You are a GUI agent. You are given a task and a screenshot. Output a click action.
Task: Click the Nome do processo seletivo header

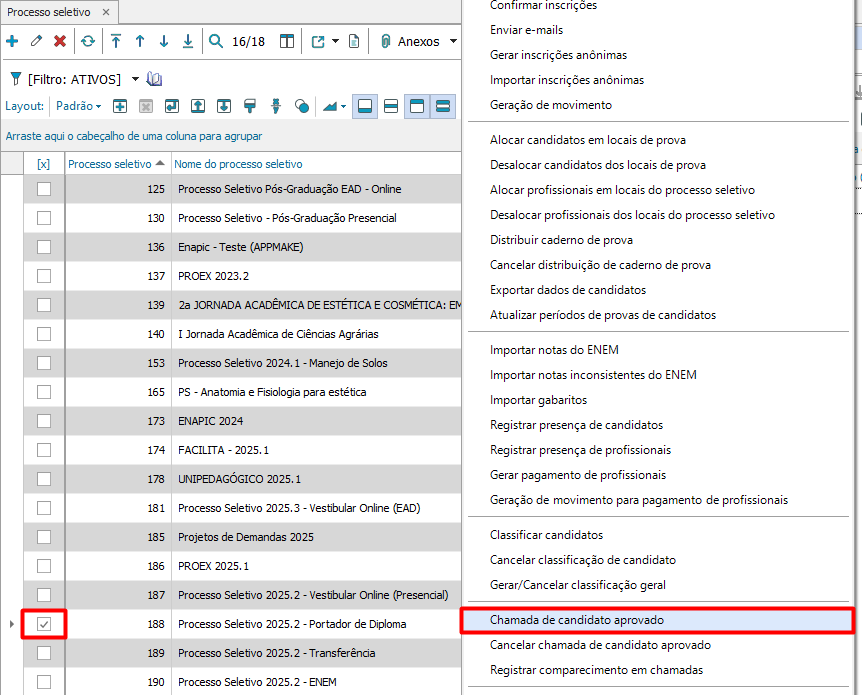pos(238,164)
